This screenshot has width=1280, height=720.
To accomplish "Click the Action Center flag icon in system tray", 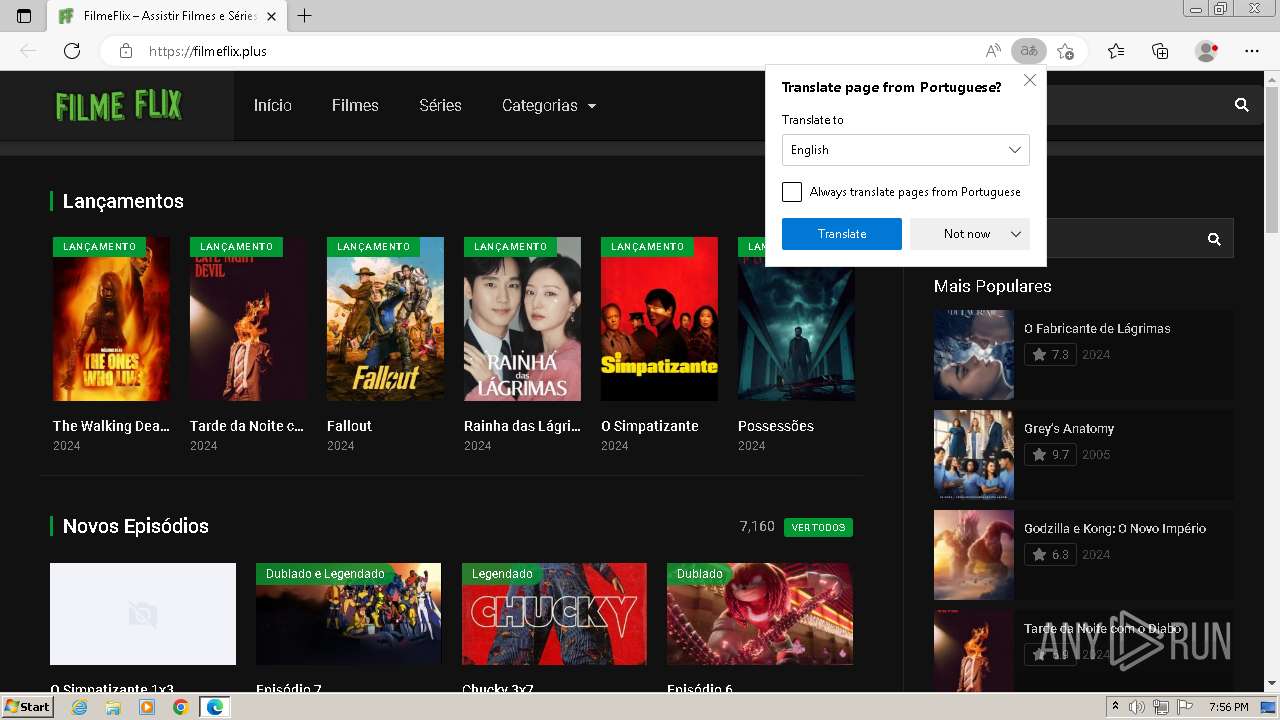I will click(x=1185, y=707).
